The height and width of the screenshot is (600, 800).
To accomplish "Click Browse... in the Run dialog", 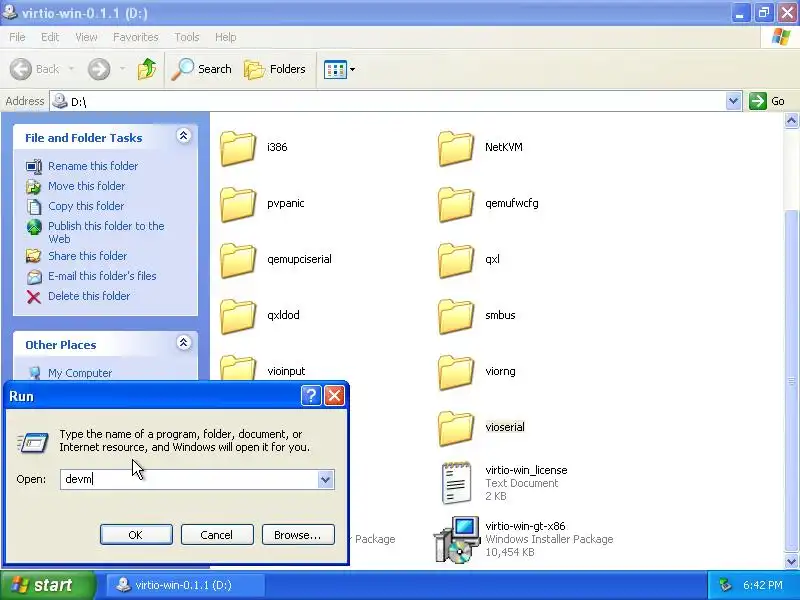I will click(x=298, y=535).
